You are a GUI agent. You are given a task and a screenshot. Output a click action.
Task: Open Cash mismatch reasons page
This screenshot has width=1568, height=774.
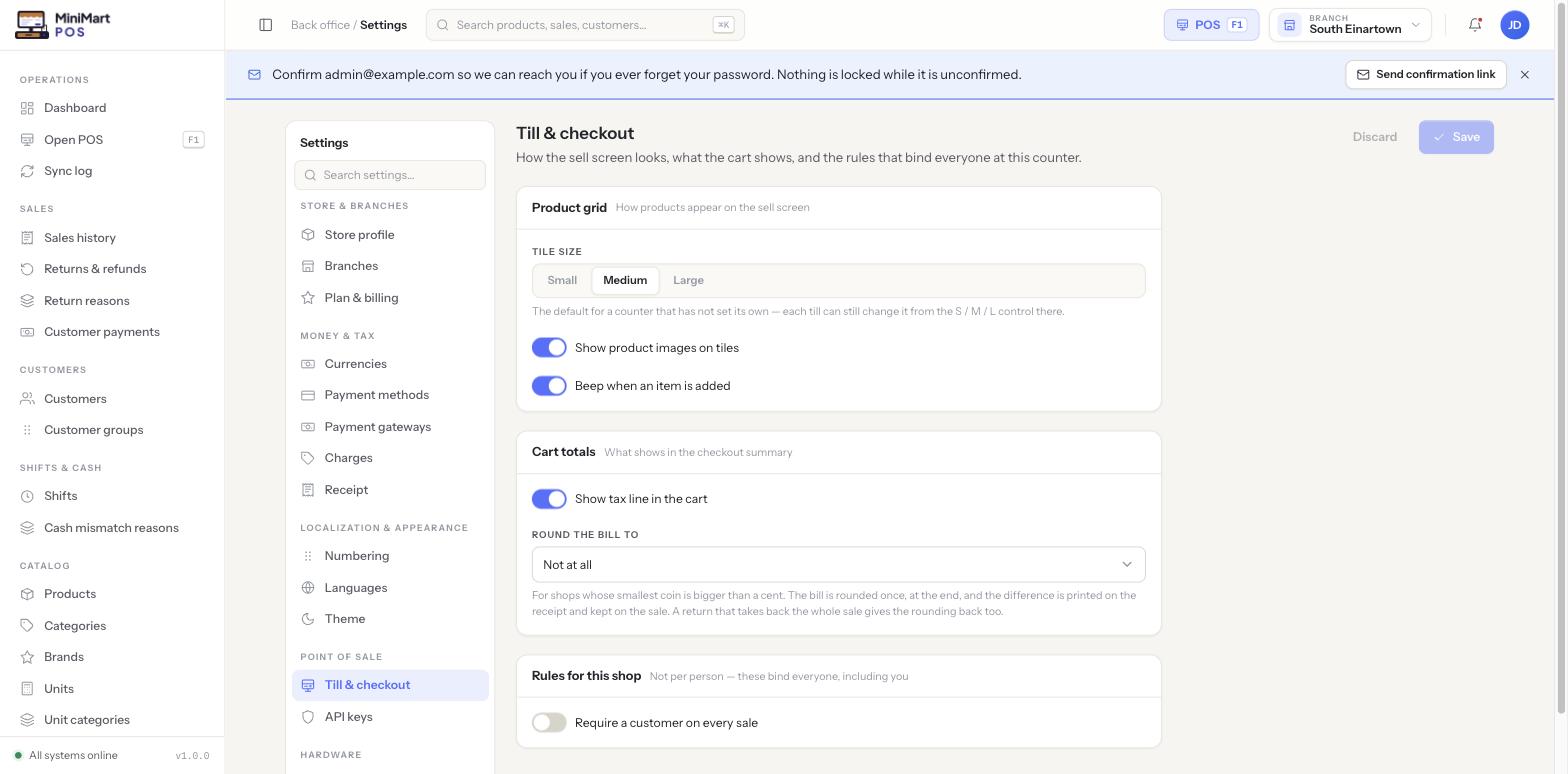[112, 528]
